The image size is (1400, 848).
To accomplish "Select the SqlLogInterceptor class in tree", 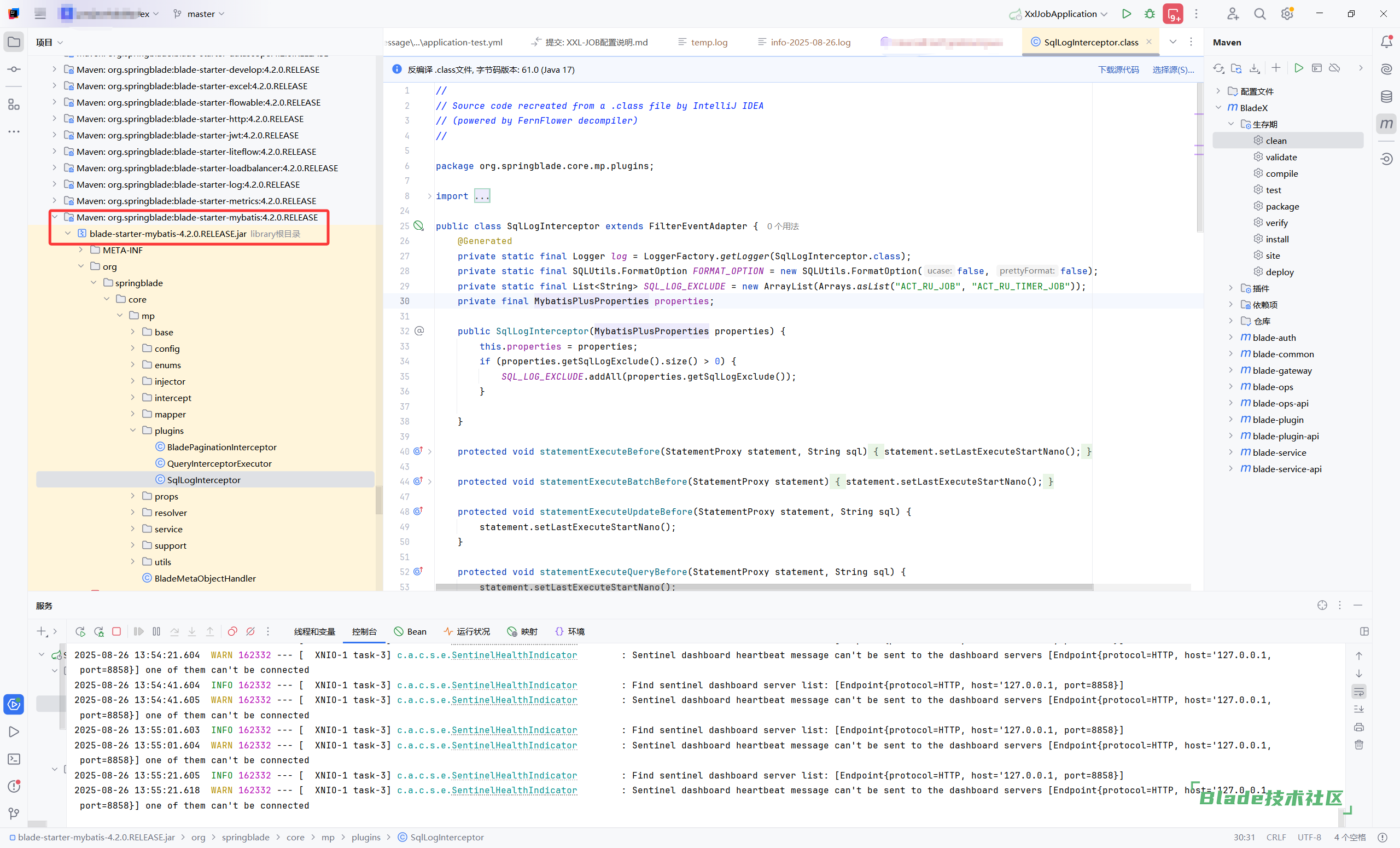I will pyautogui.click(x=205, y=480).
